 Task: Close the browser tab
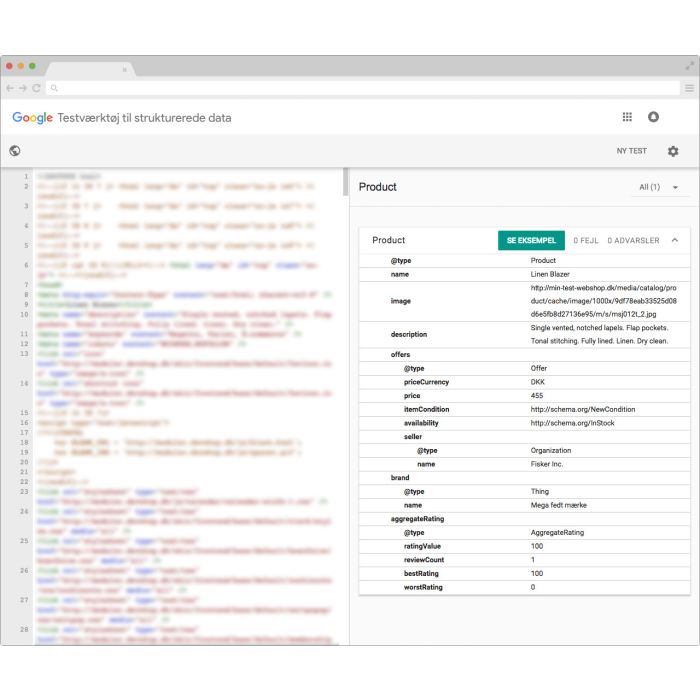click(x=125, y=70)
